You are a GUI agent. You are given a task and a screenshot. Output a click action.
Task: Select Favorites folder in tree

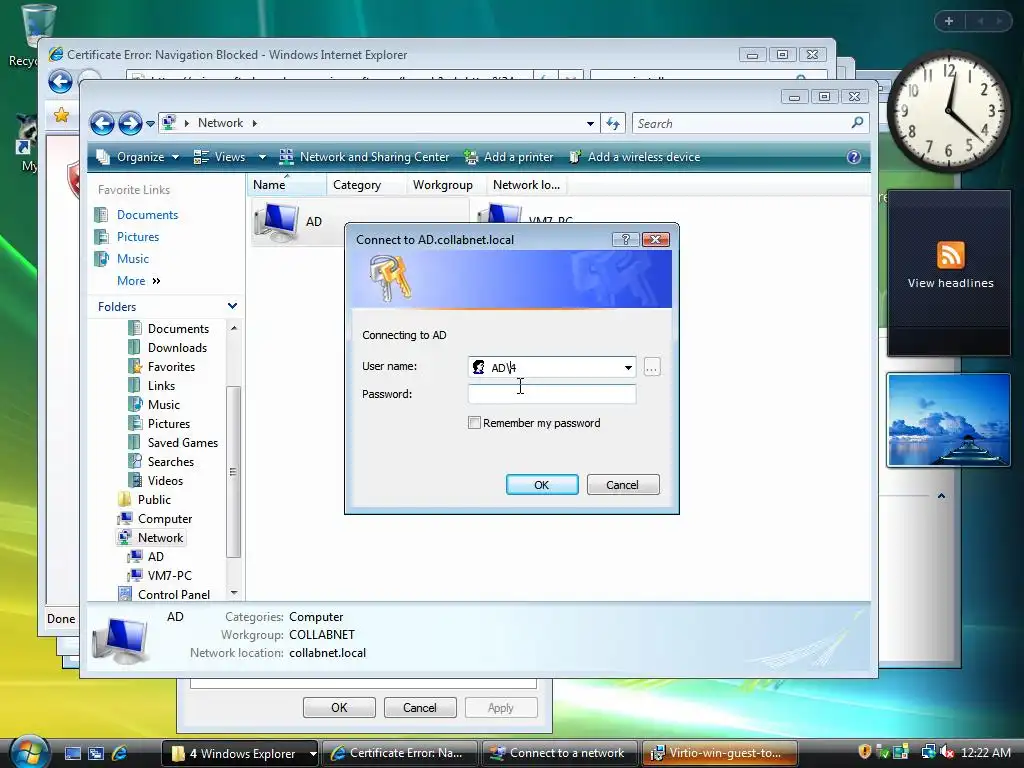pyautogui.click(x=171, y=366)
